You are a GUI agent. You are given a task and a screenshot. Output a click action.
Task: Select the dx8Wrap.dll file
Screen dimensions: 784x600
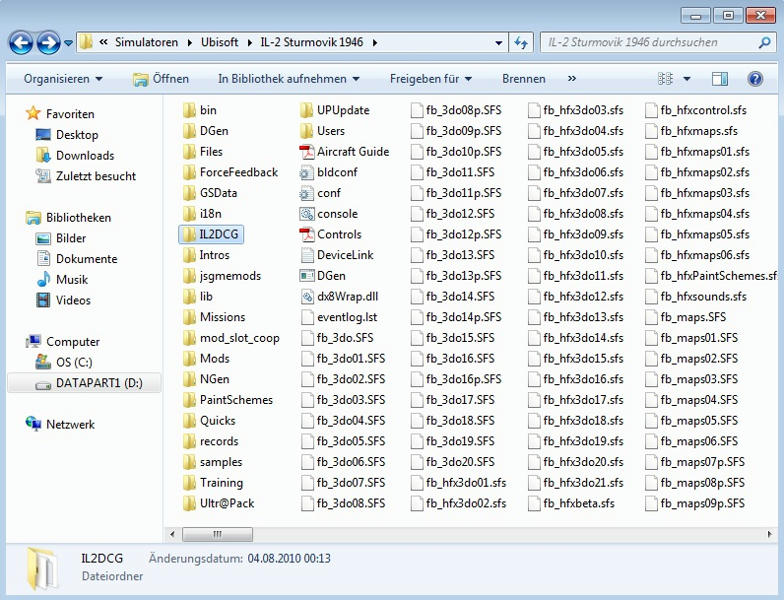click(x=339, y=296)
